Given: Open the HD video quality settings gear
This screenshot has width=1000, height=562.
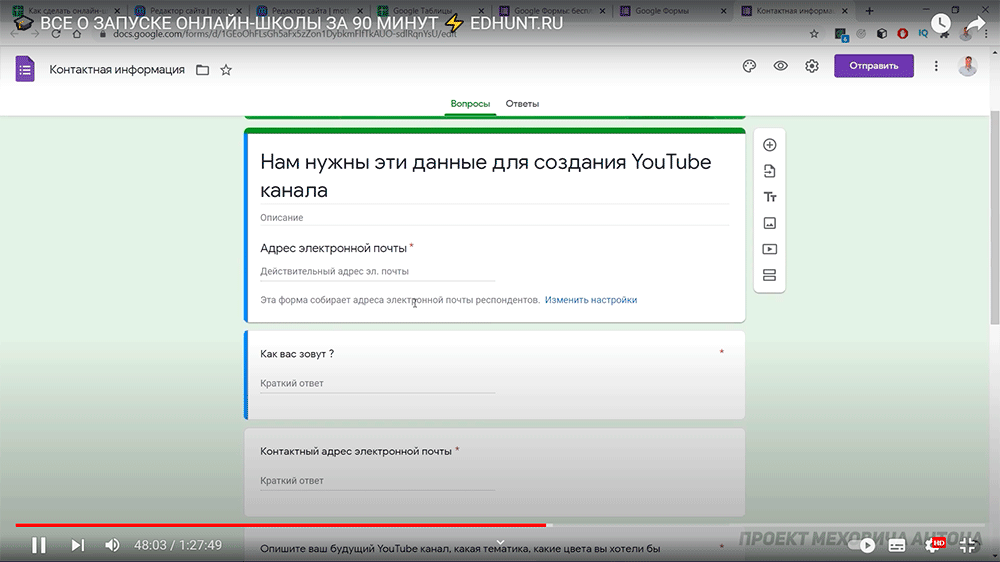Looking at the screenshot, I should point(934,545).
